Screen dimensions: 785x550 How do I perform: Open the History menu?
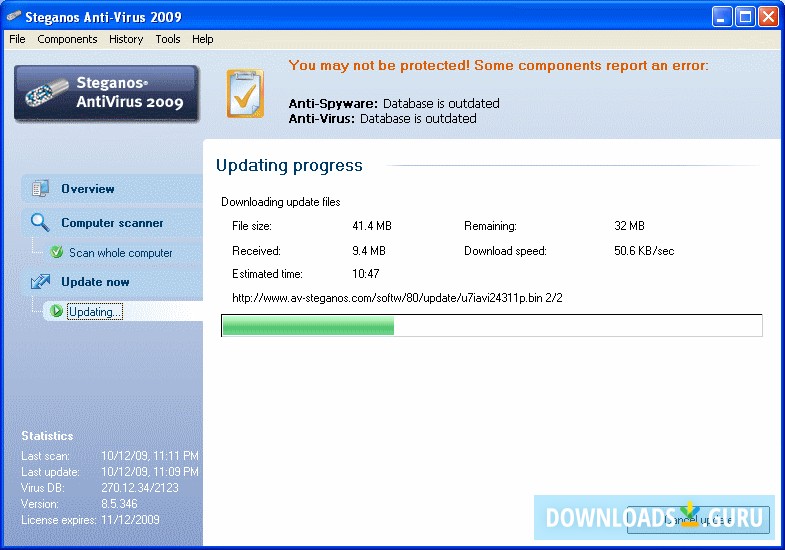coord(126,39)
